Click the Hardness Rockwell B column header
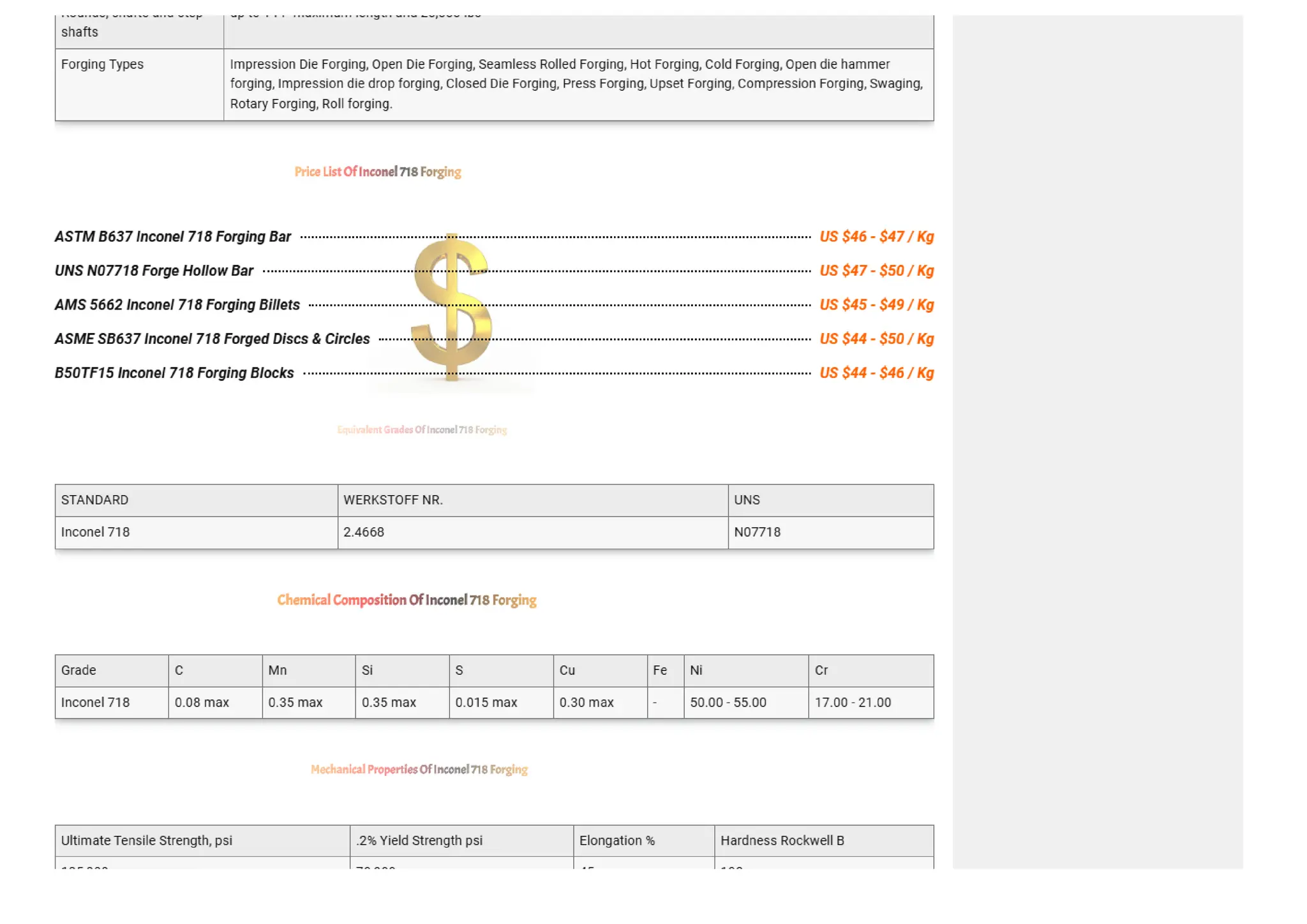This screenshot has width=1307, height=924. pos(782,841)
